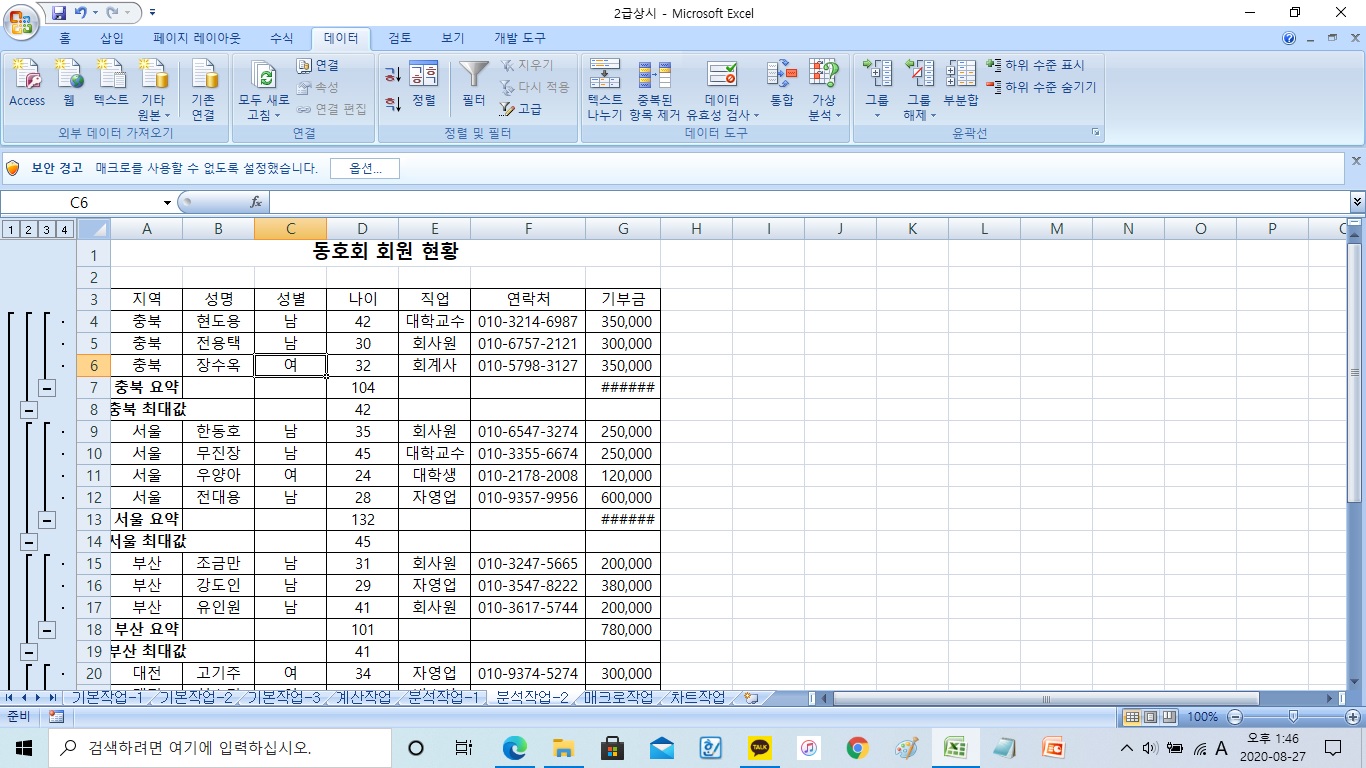Switch to the 차트작업 sheet tab

[697, 698]
